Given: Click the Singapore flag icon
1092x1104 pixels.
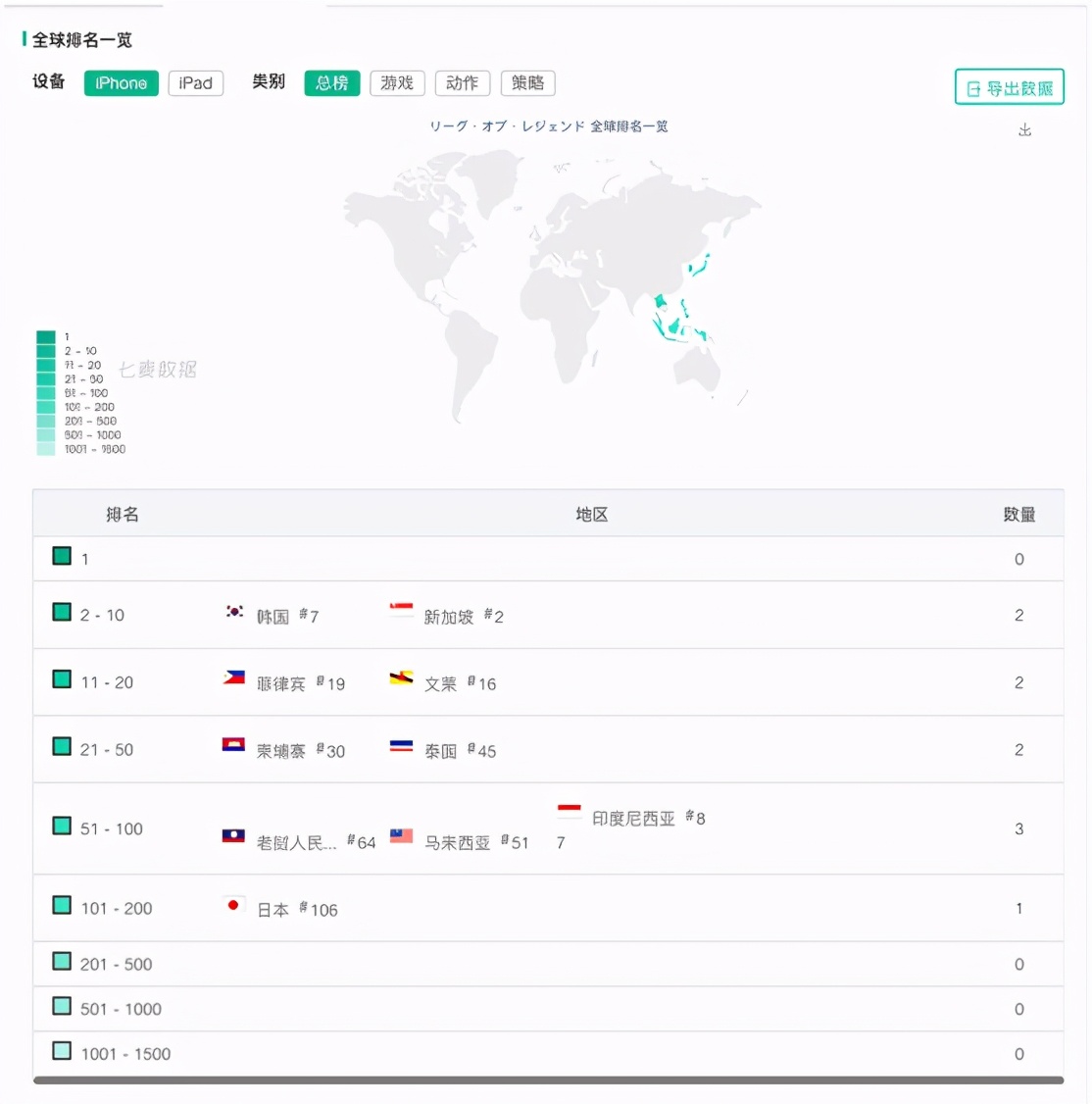Looking at the screenshot, I should (401, 611).
